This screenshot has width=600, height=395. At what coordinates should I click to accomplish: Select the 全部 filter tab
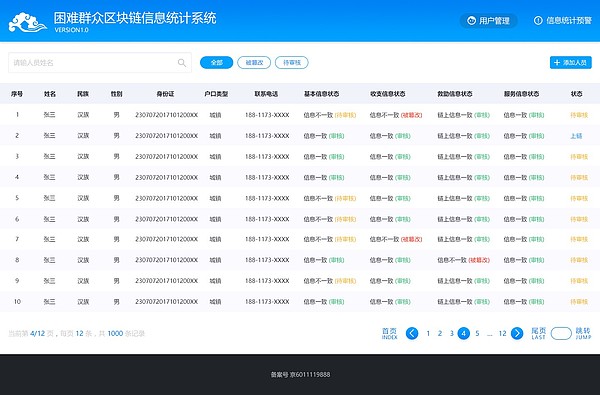[x=217, y=62]
